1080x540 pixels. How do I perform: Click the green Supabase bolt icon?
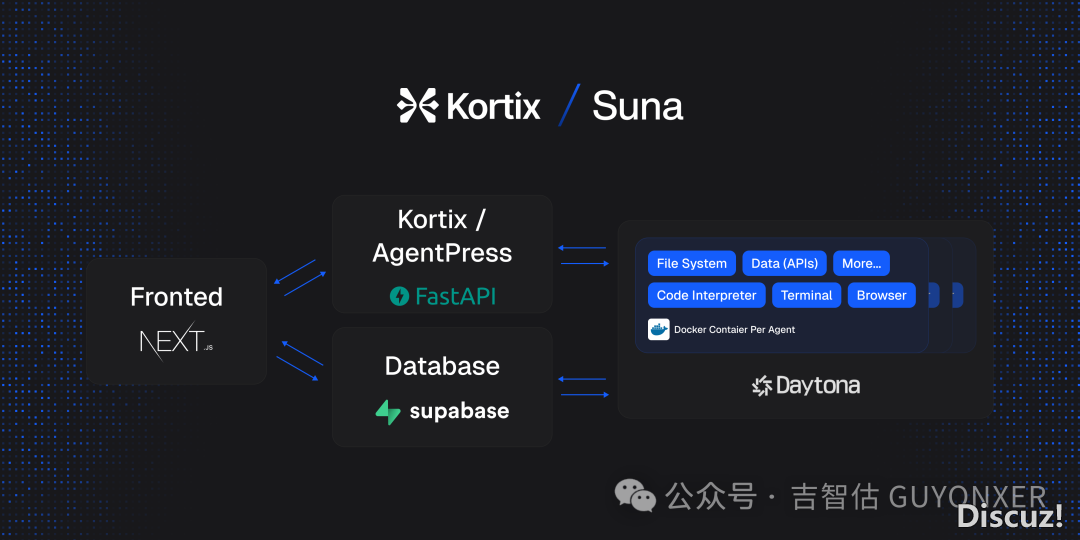click(388, 412)
